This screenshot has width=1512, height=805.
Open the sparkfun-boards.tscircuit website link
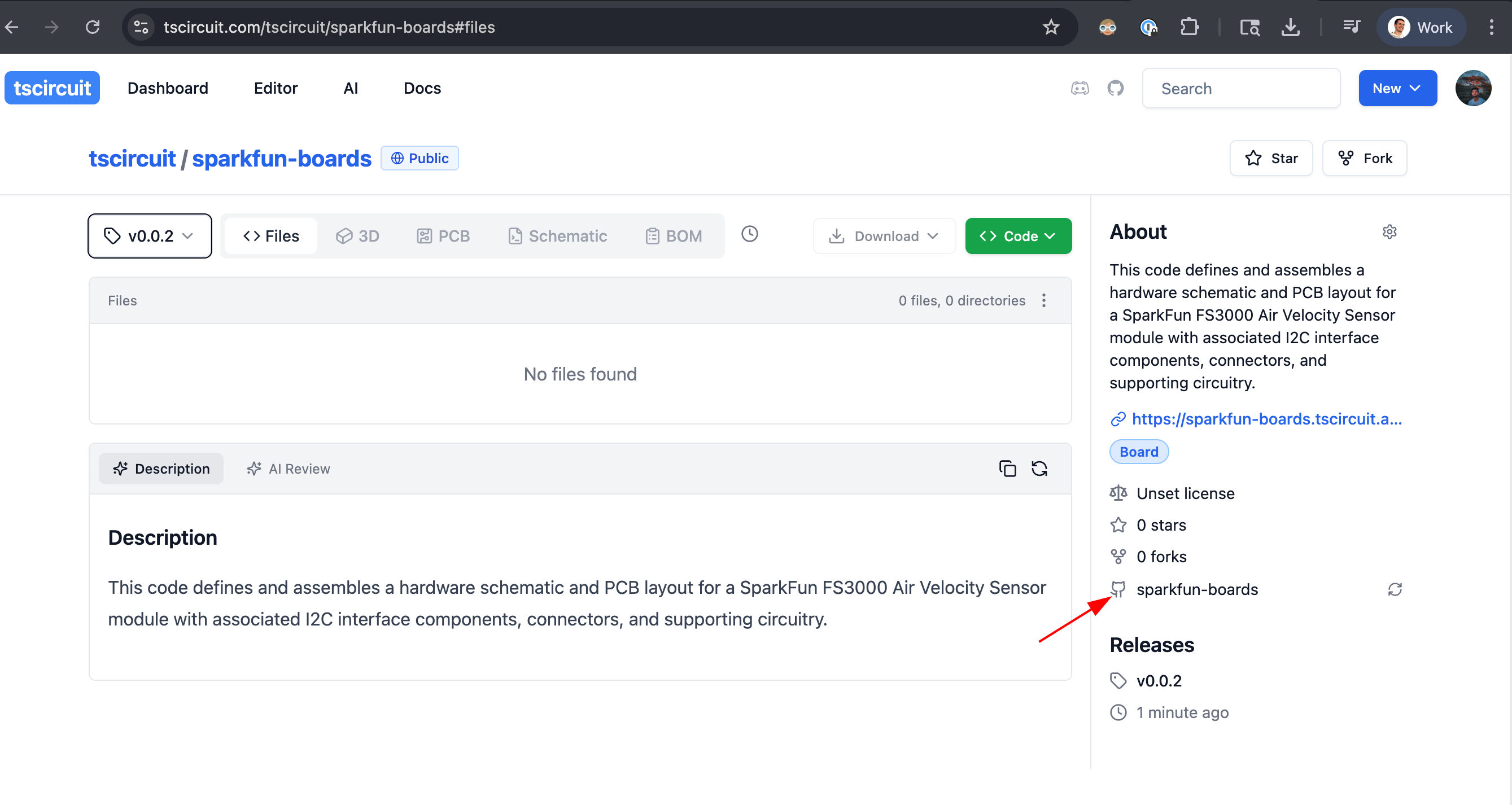pyautogui.click(x=1266, y=418)
